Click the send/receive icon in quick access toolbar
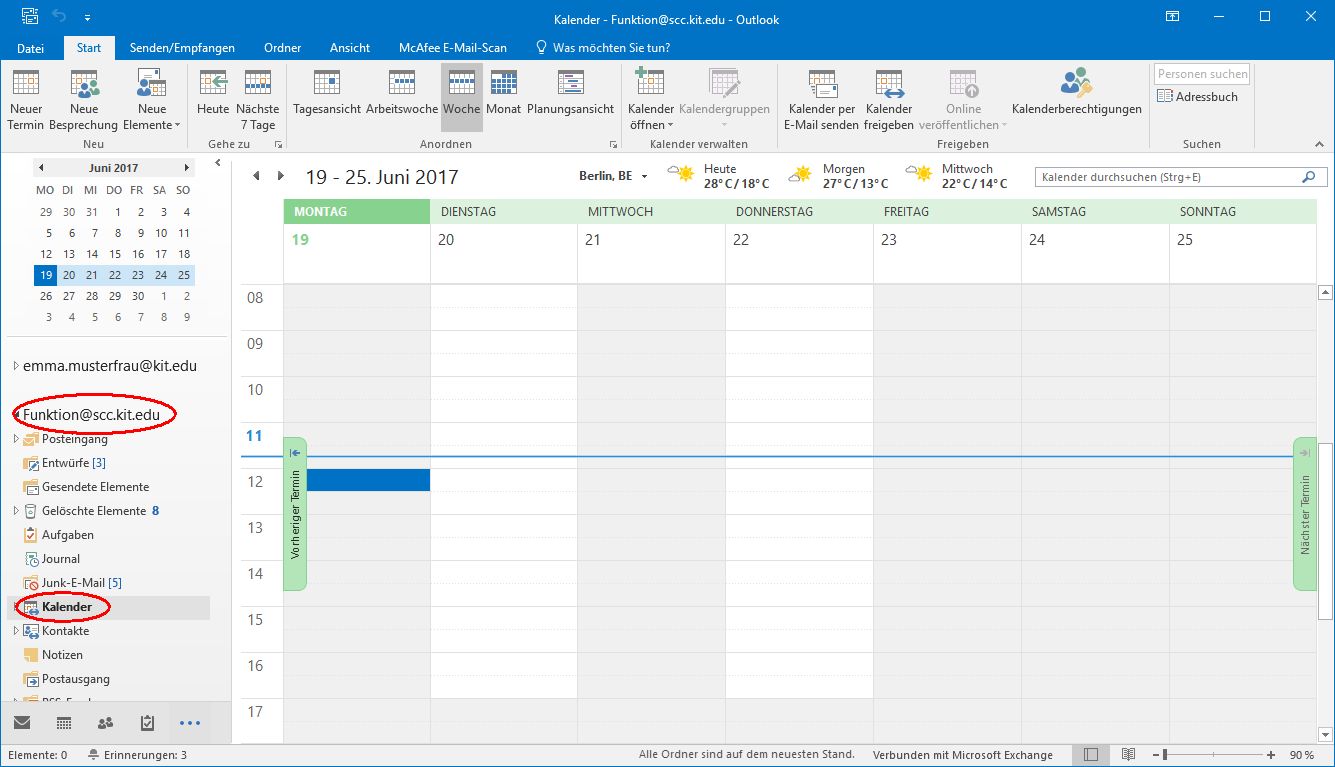The image size is (1335, 767). point(29,17)
